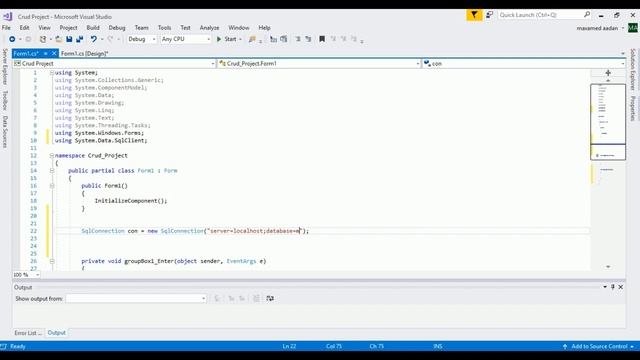The width and height of the screenshot is (640, 360).
Task: Click the code minimap scrollbar thumb
Action: click(608, 122)
